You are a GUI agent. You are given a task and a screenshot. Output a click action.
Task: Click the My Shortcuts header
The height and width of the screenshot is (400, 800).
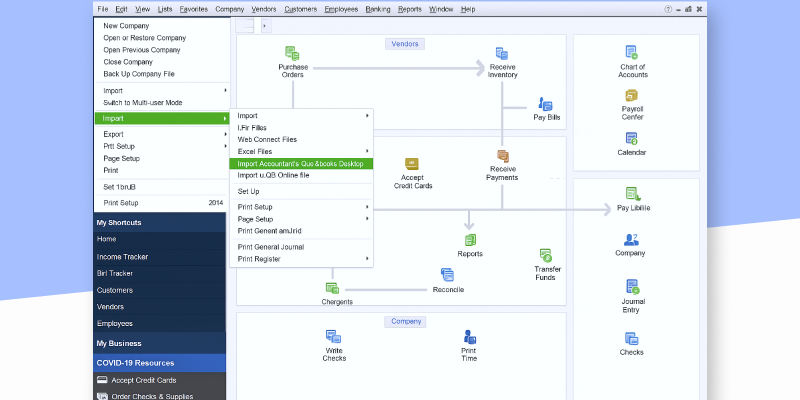[160, 222]
